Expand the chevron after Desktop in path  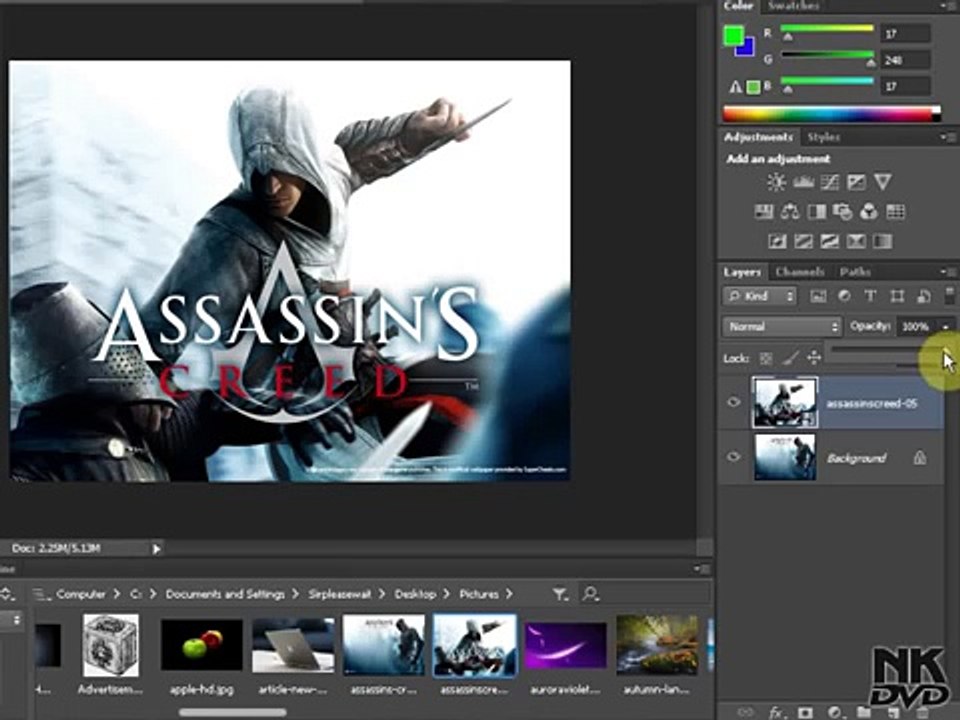447,594
